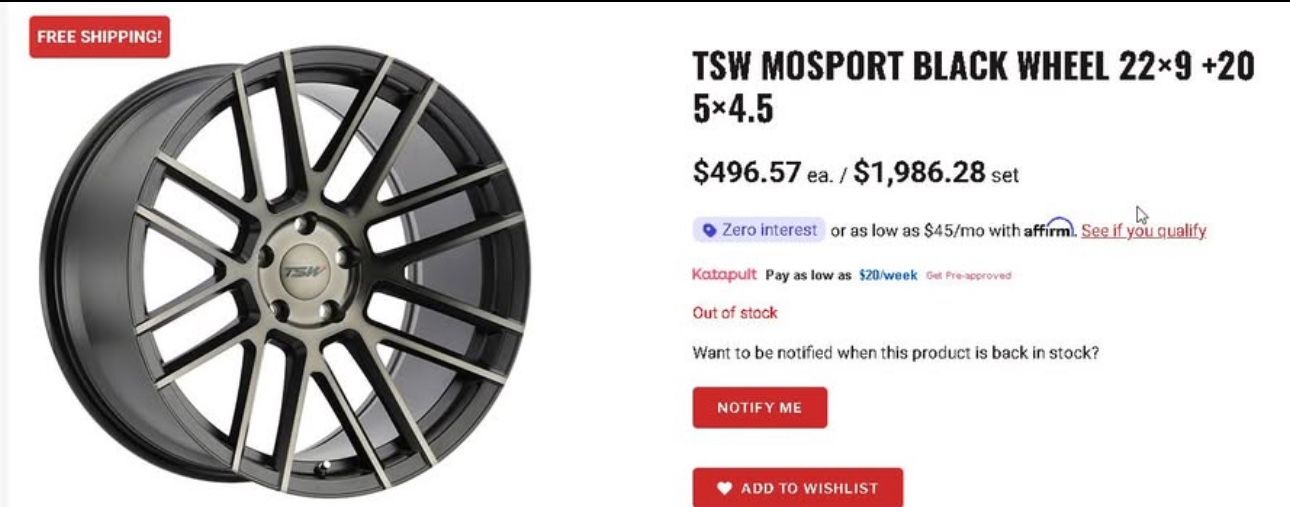Click the tag icon beside Zero interest
This screenshot has width=1290, height=507.
[709, 230]
